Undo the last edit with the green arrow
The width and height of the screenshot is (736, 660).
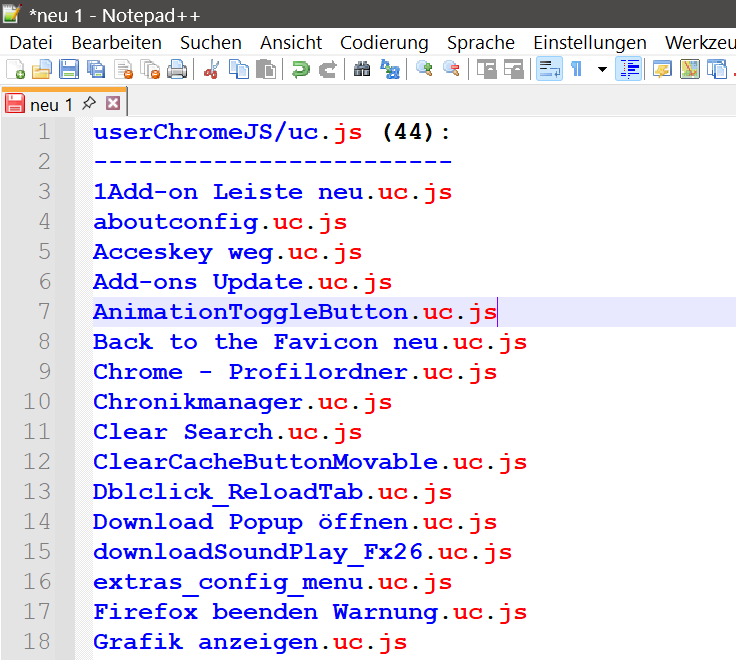(x=300, y=69)
